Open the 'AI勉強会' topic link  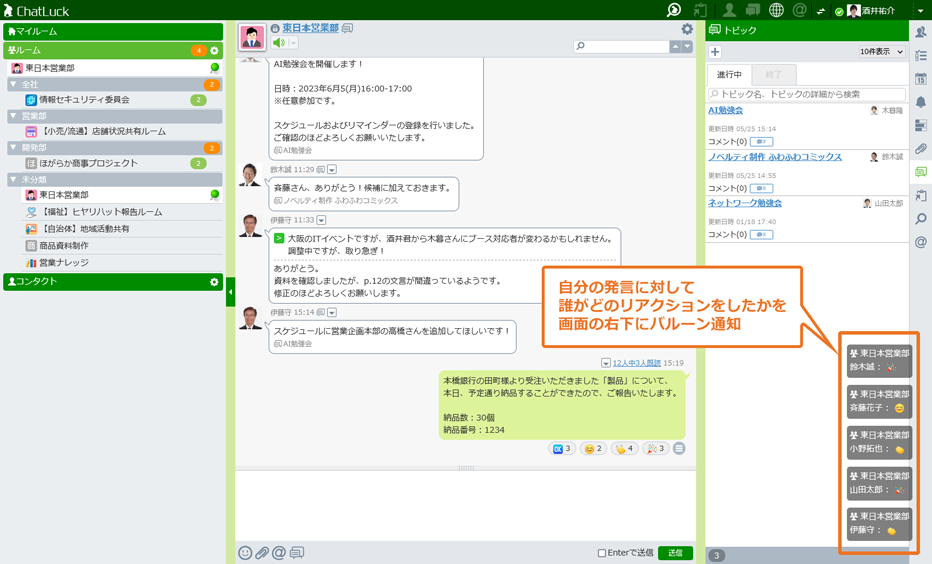pyautogui.click(x=725, y=111)
